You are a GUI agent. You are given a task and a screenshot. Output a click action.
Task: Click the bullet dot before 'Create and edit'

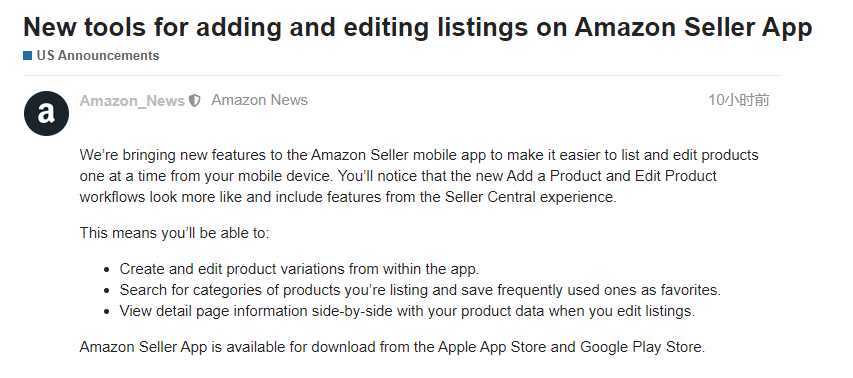point(107,270)
